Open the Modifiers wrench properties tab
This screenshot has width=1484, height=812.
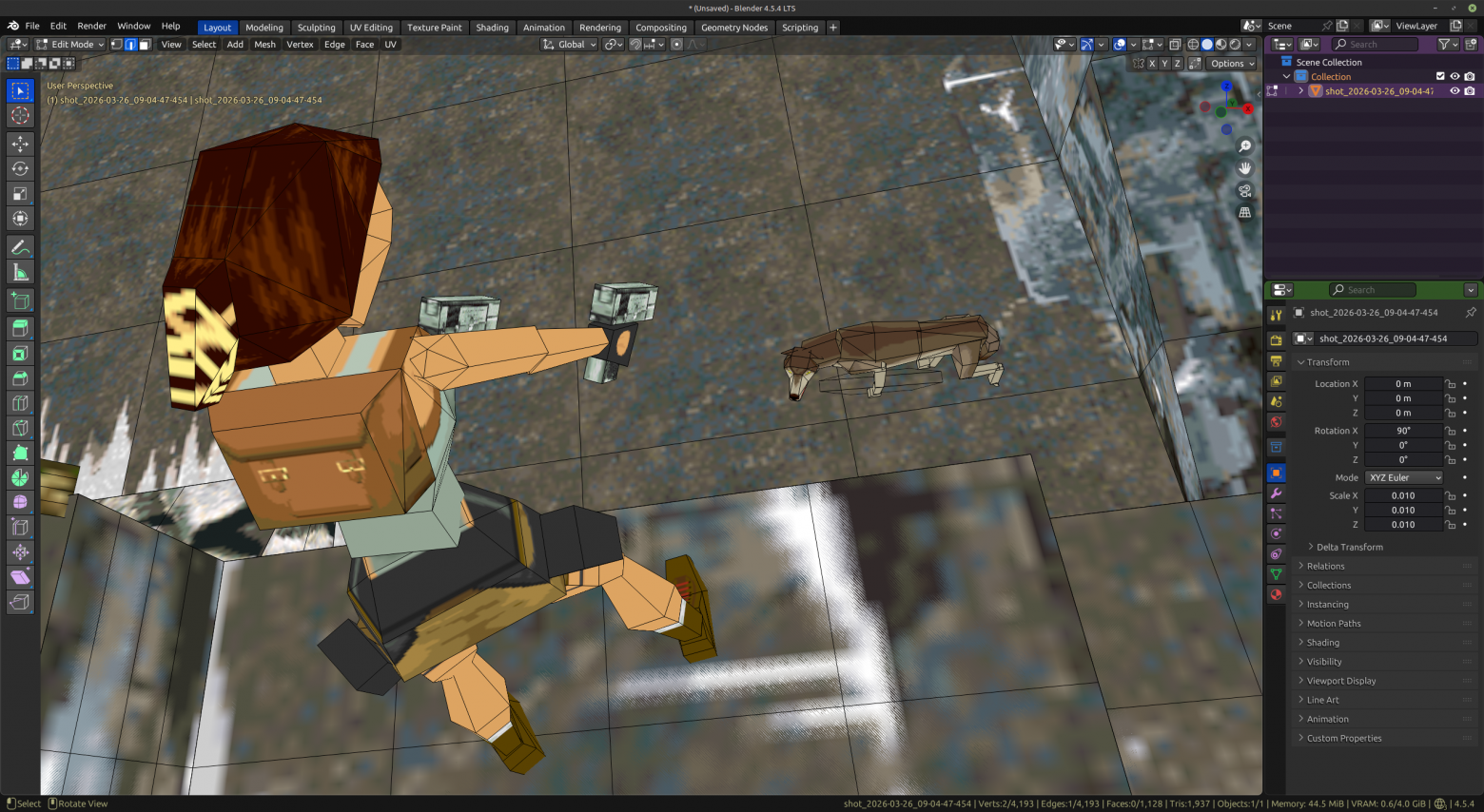pos(1277,493)
